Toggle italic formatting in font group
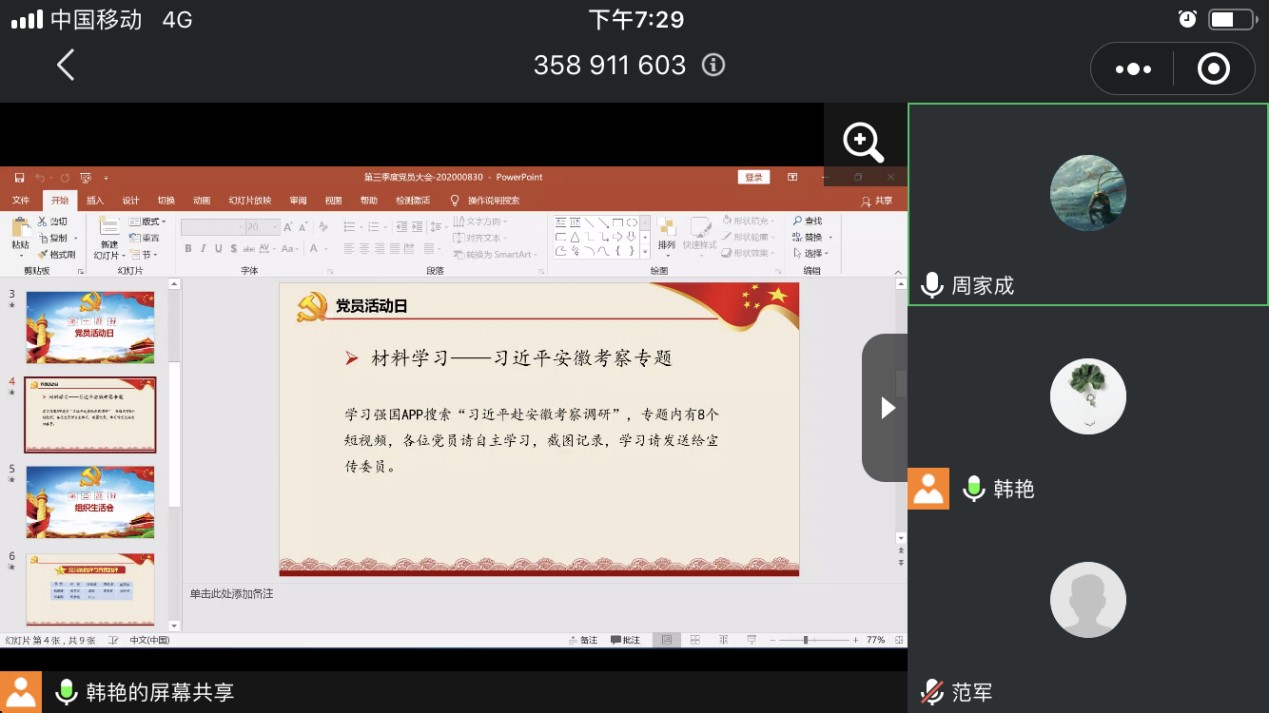The height and width of the screenshot is (713, 1269). [203, 249]
